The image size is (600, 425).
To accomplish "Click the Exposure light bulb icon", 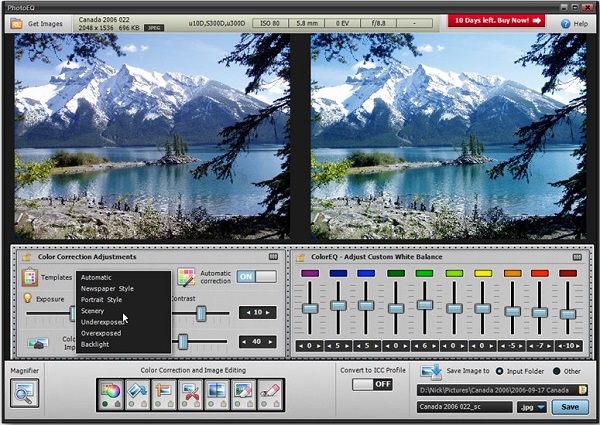I will 29,298.
